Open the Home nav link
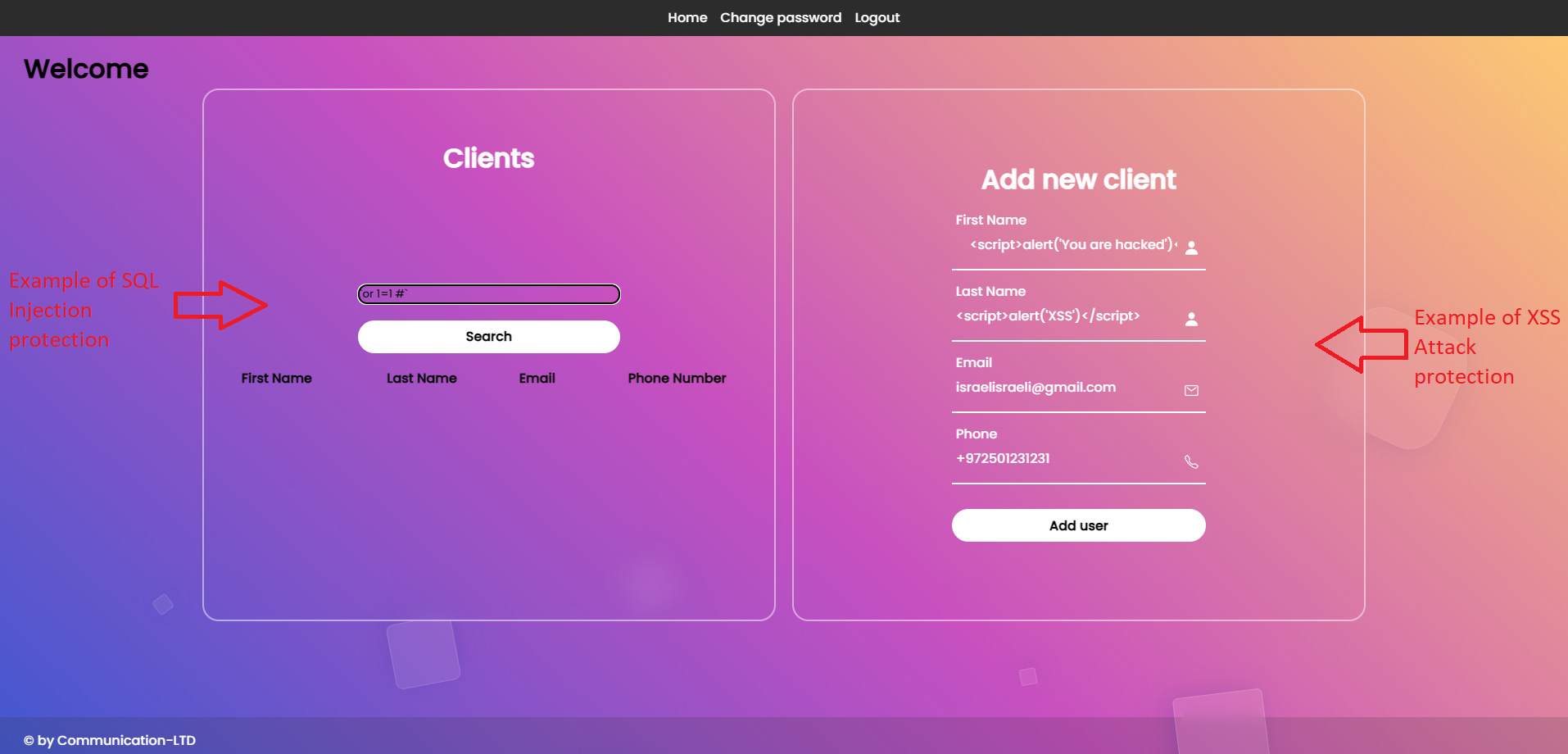Screen dimensions: 1568x754 (687, 17)
